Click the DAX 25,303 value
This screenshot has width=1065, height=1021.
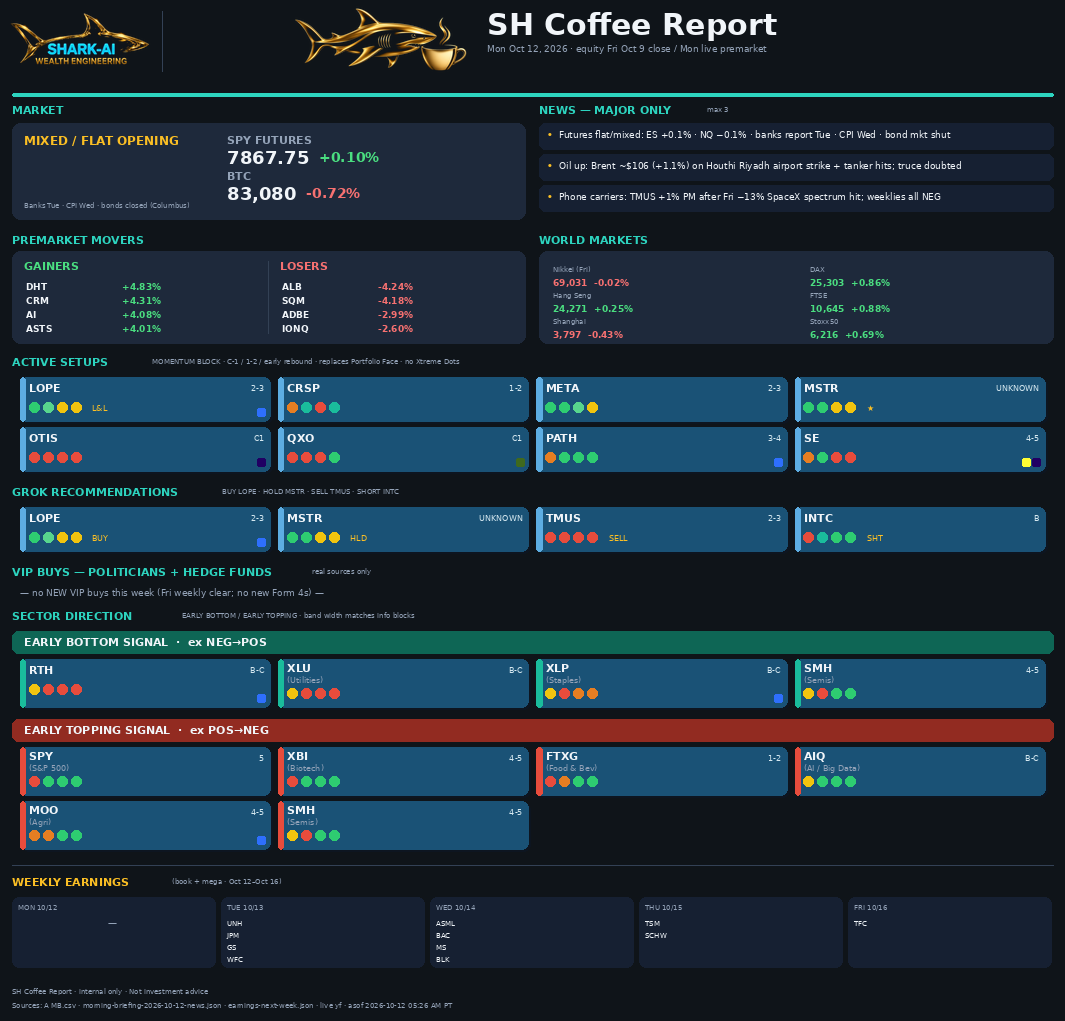pyautogui.click(x=827, y=283)
